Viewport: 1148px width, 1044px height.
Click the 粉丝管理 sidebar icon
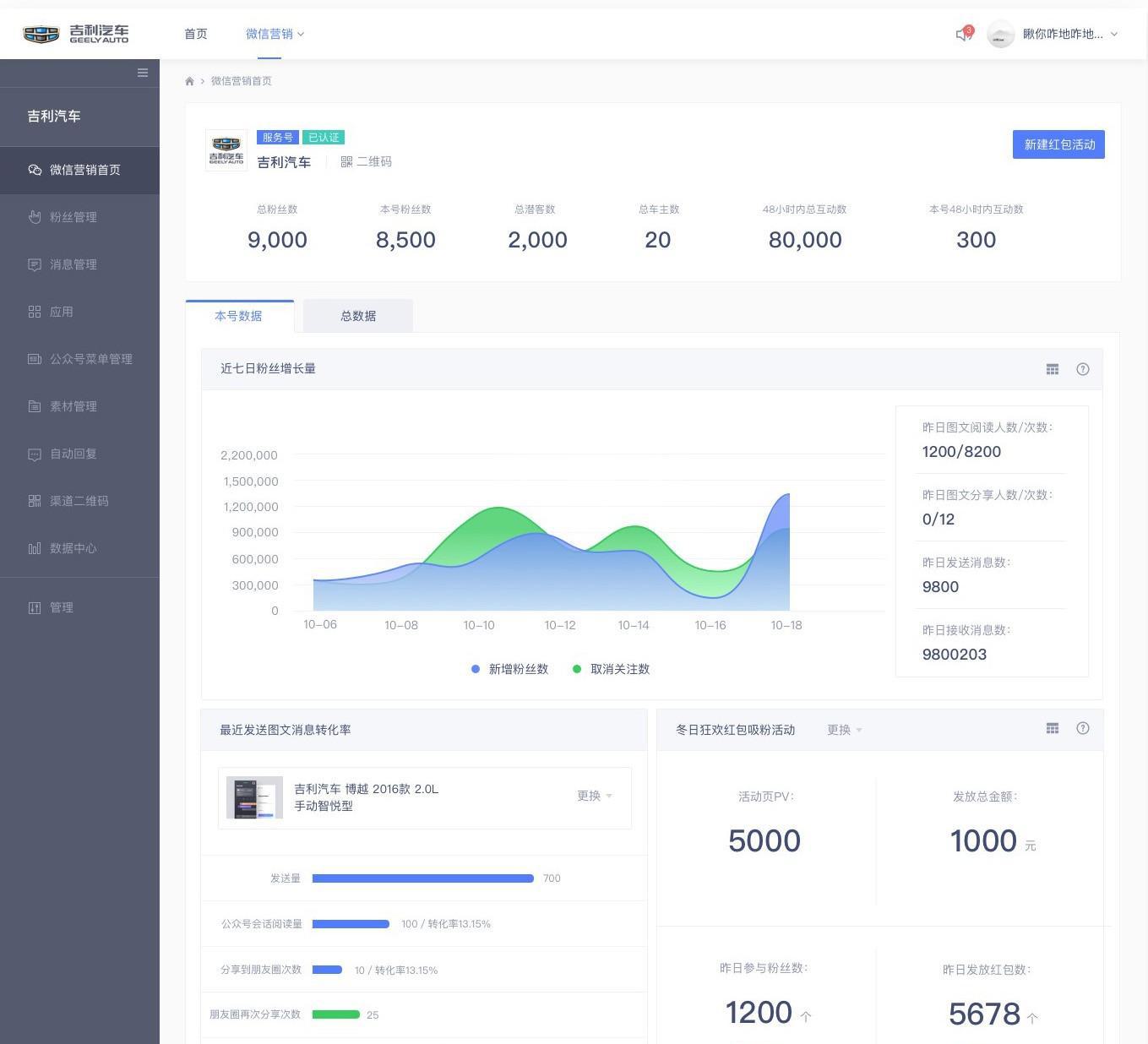click(35, 217)
